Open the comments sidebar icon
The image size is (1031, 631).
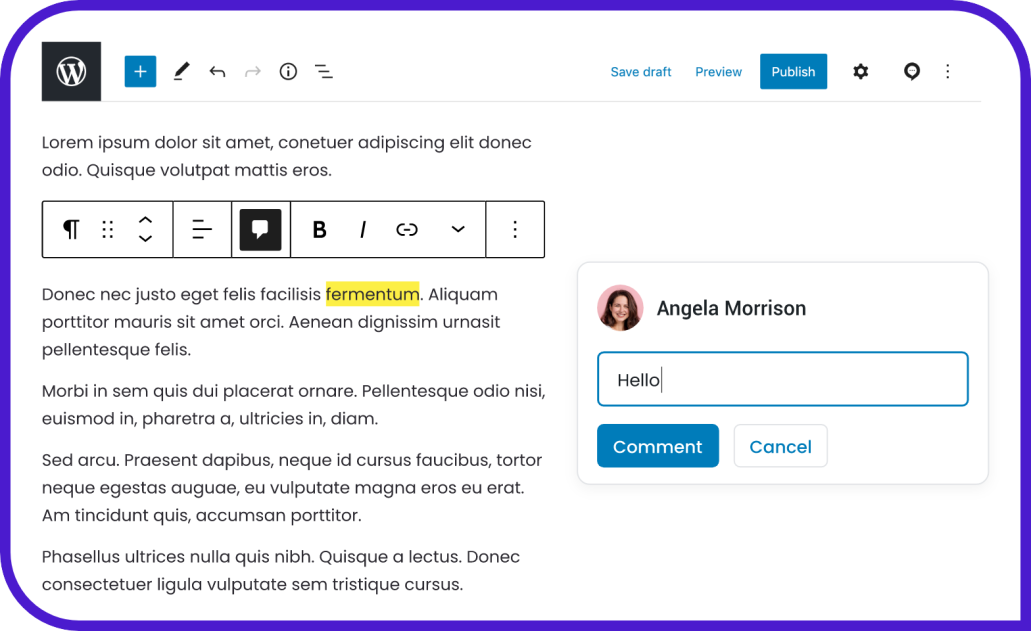(x=911, y=72)
